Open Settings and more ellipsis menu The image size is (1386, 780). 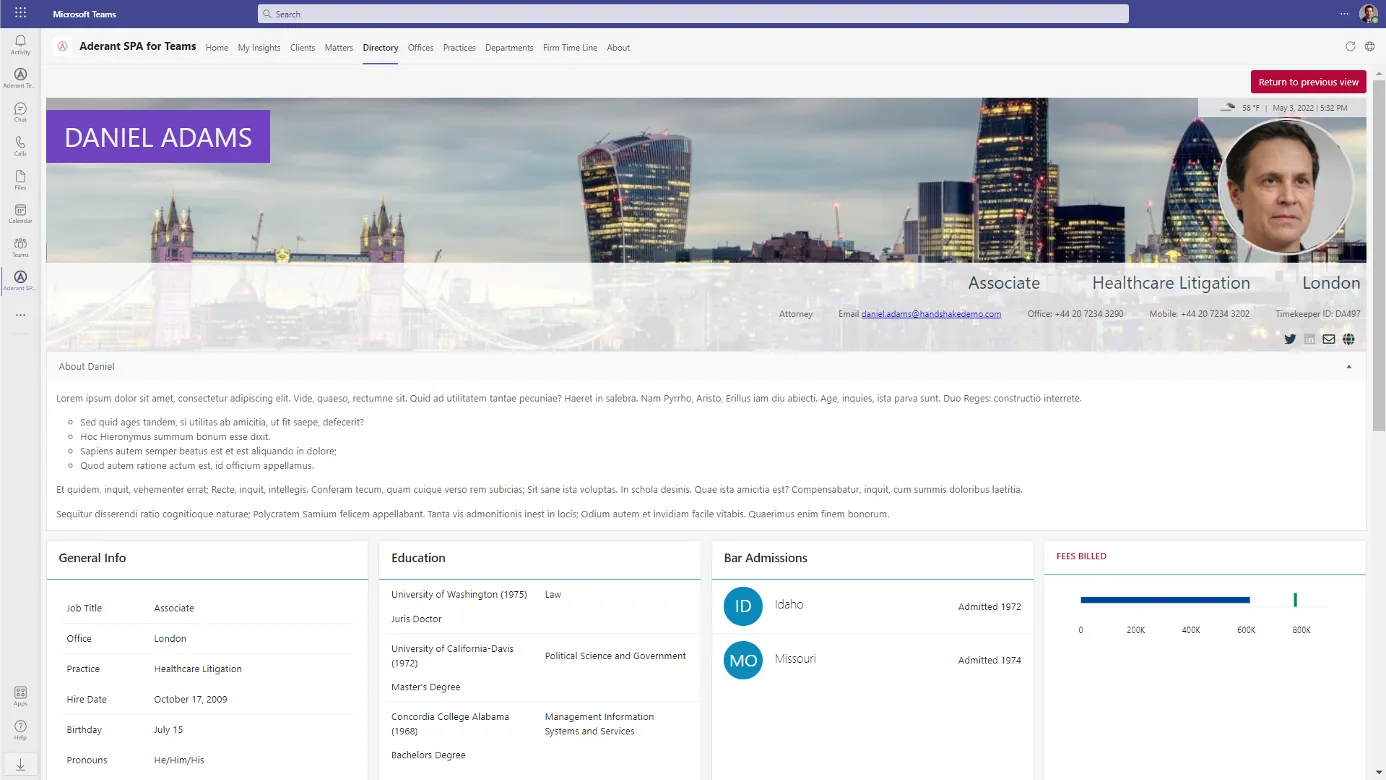click(x=1344, y=13)
